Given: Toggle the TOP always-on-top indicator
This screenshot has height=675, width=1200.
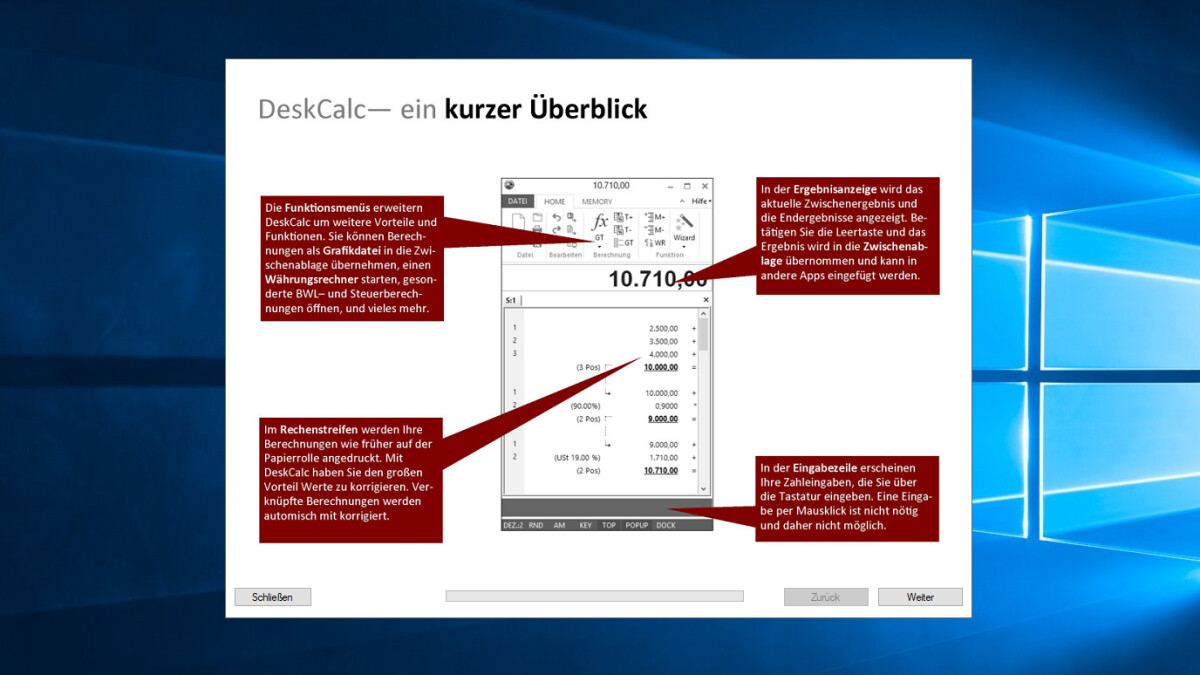Looking at the screenshot, I should 608,525.
